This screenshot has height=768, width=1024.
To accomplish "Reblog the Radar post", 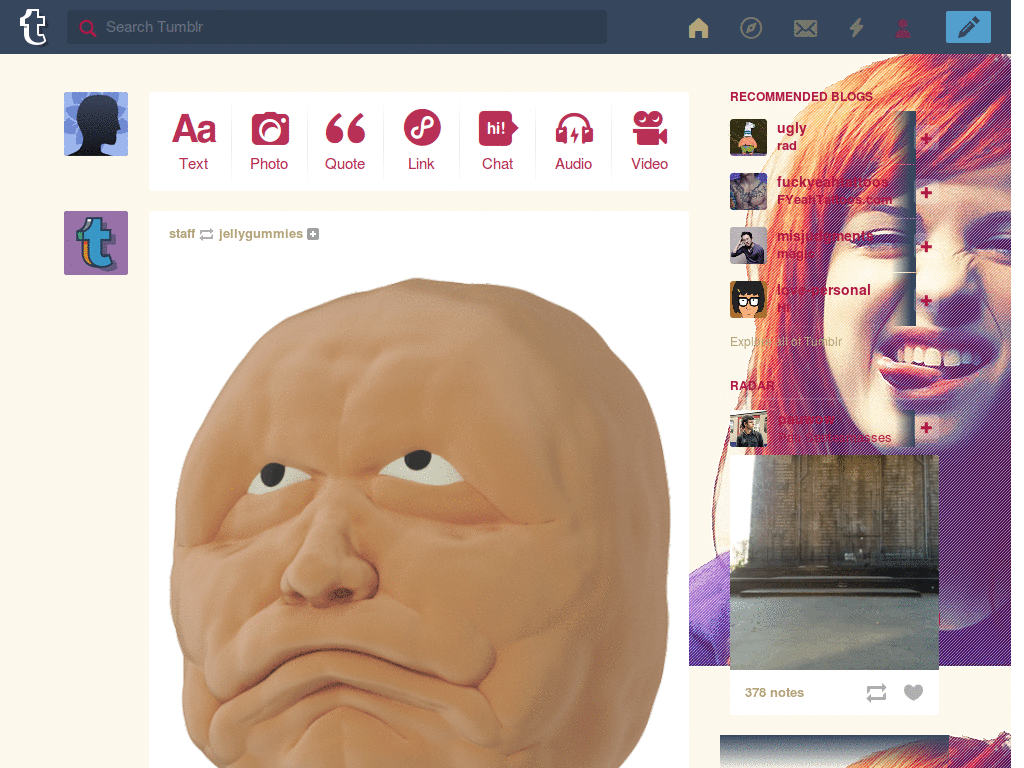I will pyautogui.click(x=876, y=693).
